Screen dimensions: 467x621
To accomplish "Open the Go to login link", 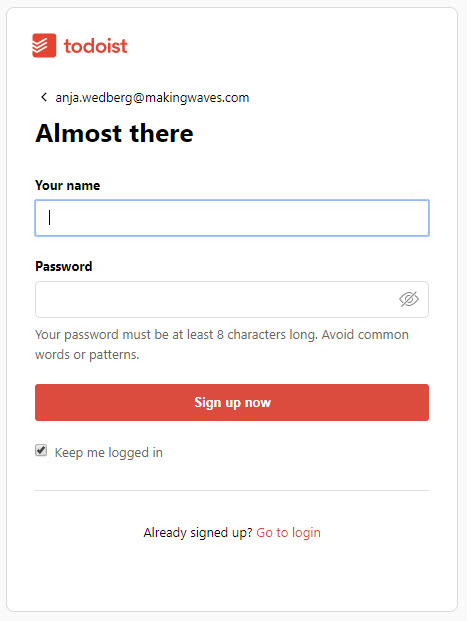I will 288,533.
